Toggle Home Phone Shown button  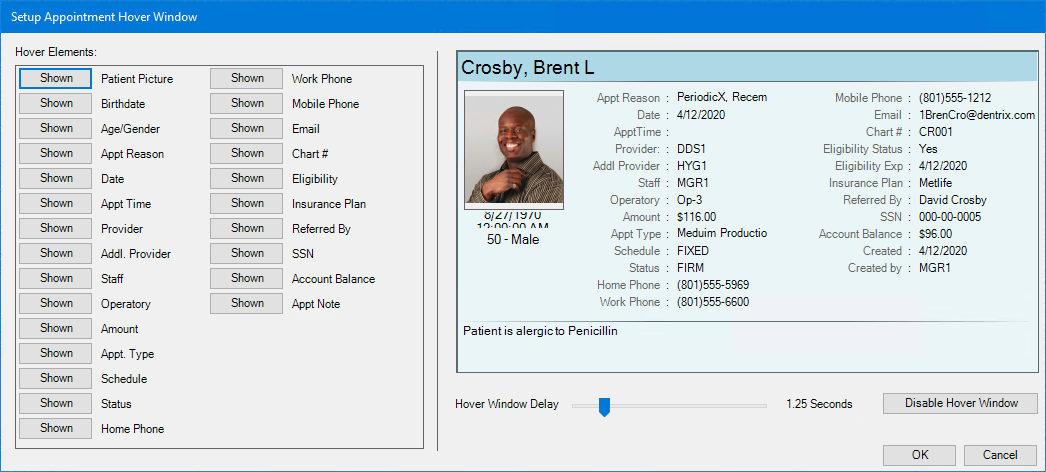[x=56, y=428]
